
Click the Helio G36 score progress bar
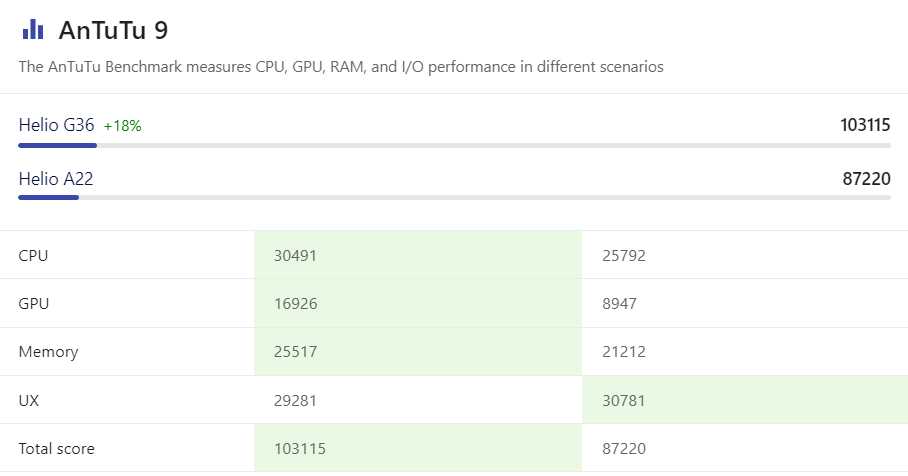[454, 145]
